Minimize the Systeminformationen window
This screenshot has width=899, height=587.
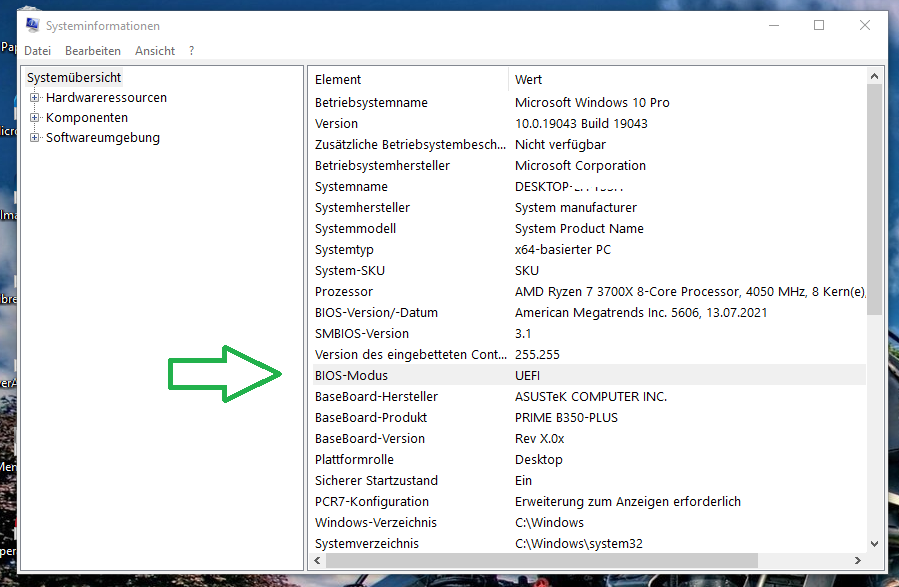pos(774,25)
